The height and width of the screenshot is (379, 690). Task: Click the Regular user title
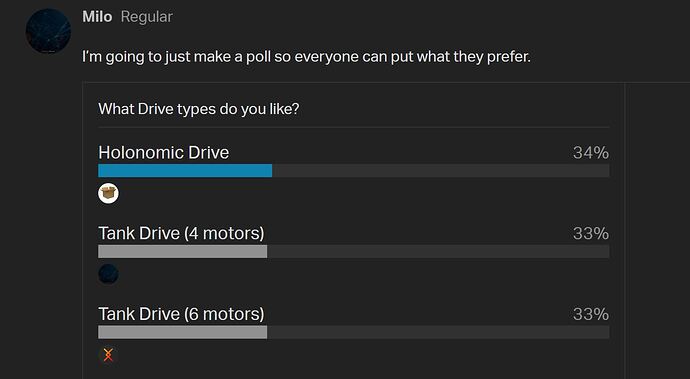(x=147, y=17)
